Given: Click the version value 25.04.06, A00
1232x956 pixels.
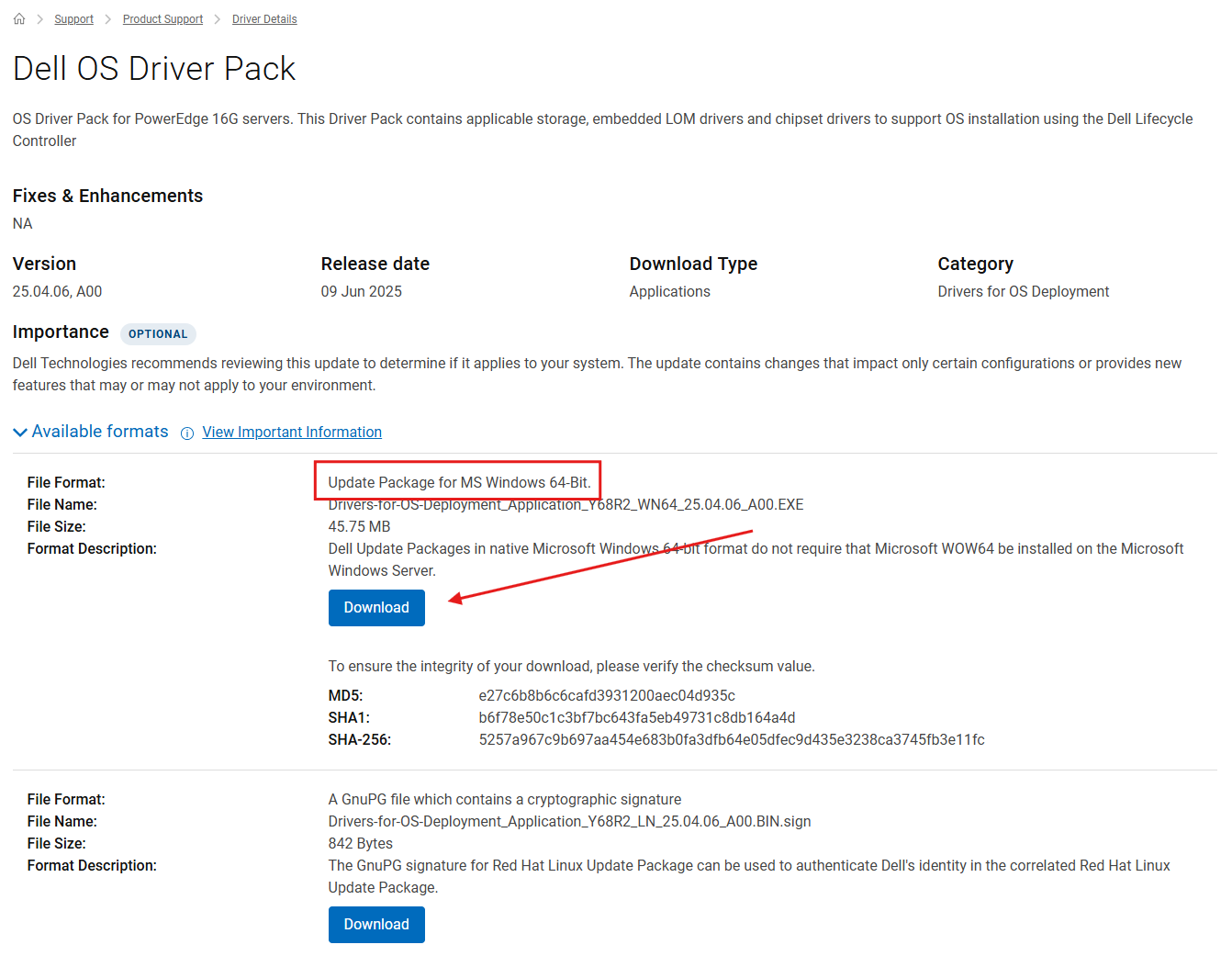Looking at the screenshot, I should click(57, 292).
